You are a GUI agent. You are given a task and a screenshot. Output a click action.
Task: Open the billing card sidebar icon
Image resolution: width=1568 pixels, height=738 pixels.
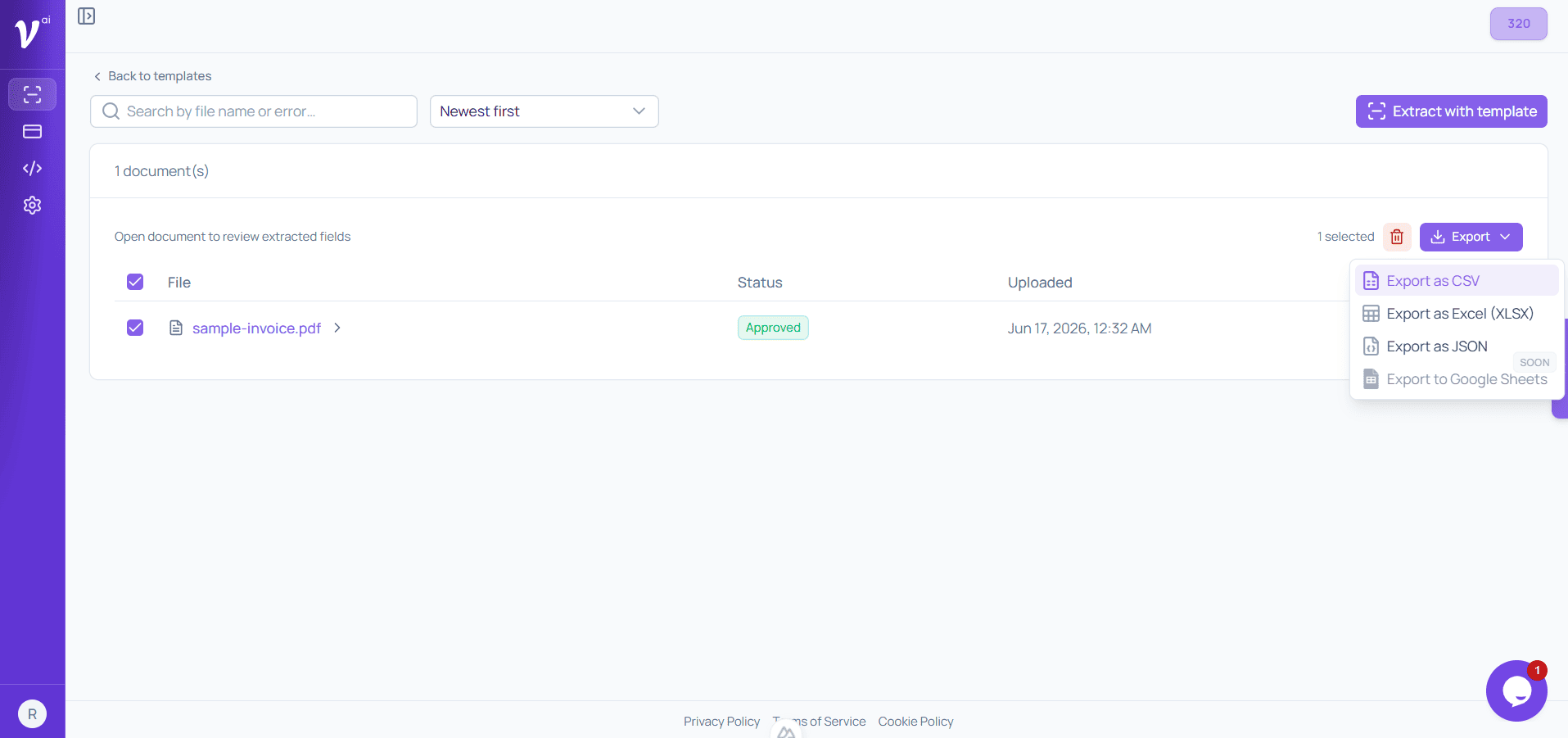pos(32,131)
